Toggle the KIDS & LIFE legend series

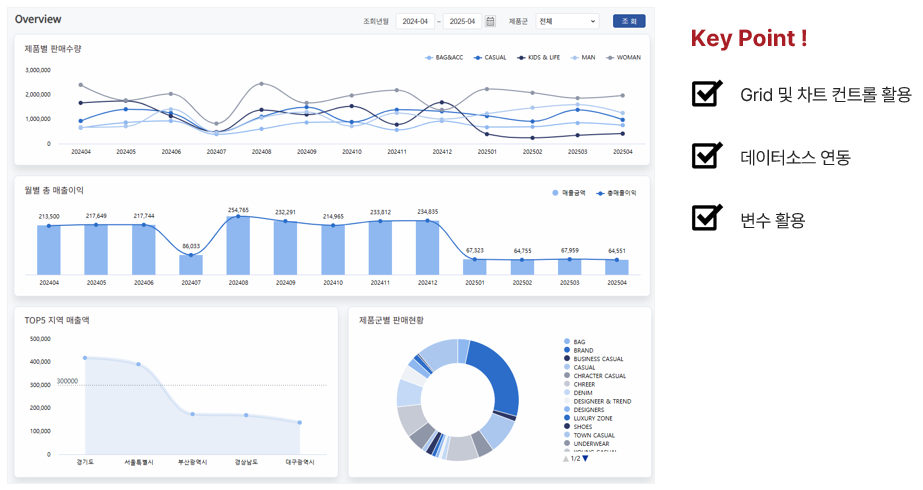(538, 58)
